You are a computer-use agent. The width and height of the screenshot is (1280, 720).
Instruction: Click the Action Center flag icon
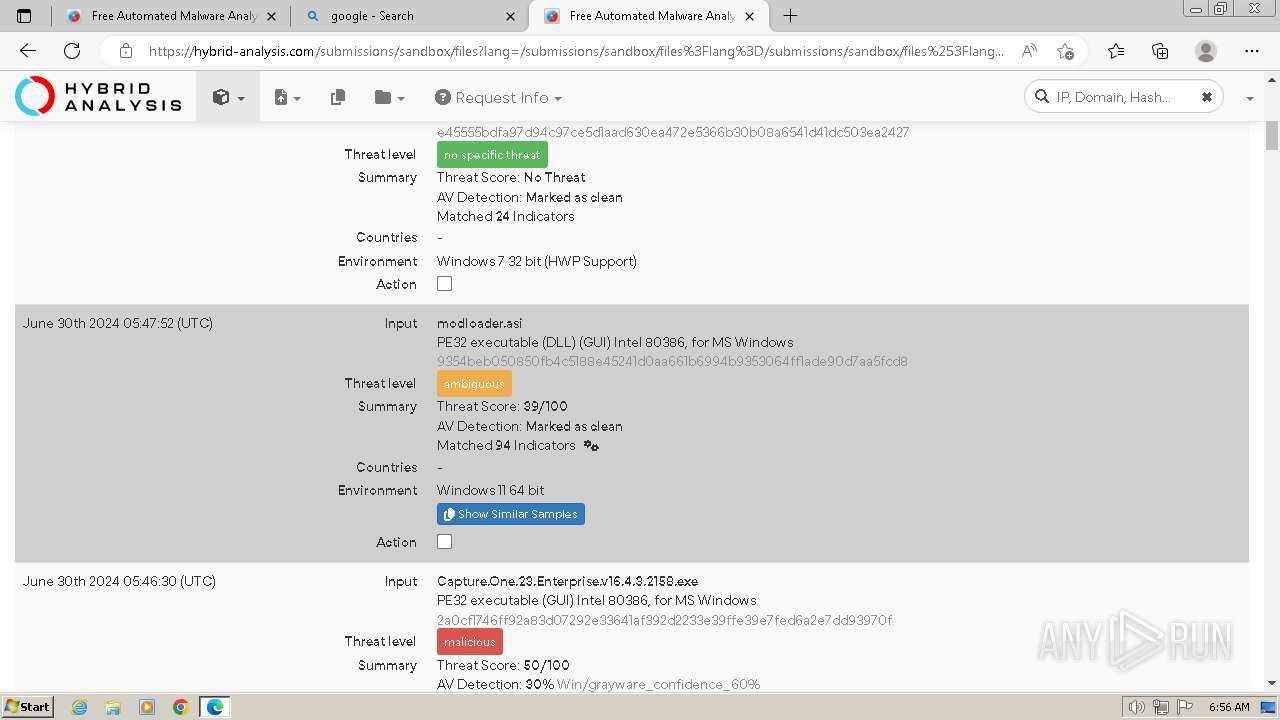click(1184, 707)
